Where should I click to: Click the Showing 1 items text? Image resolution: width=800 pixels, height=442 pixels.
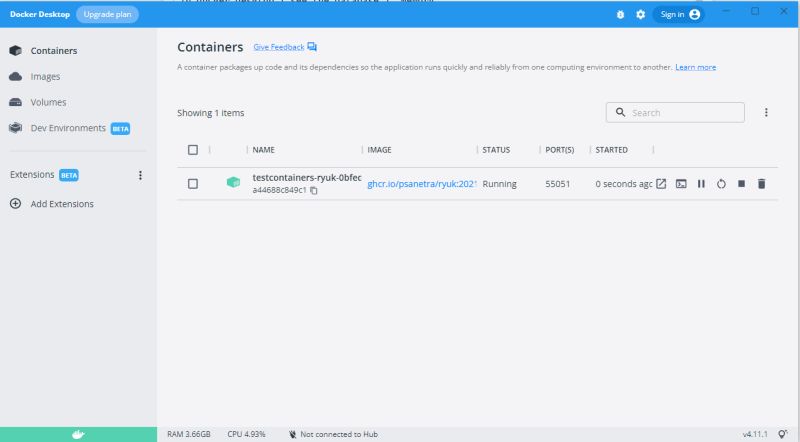(210, 113)
